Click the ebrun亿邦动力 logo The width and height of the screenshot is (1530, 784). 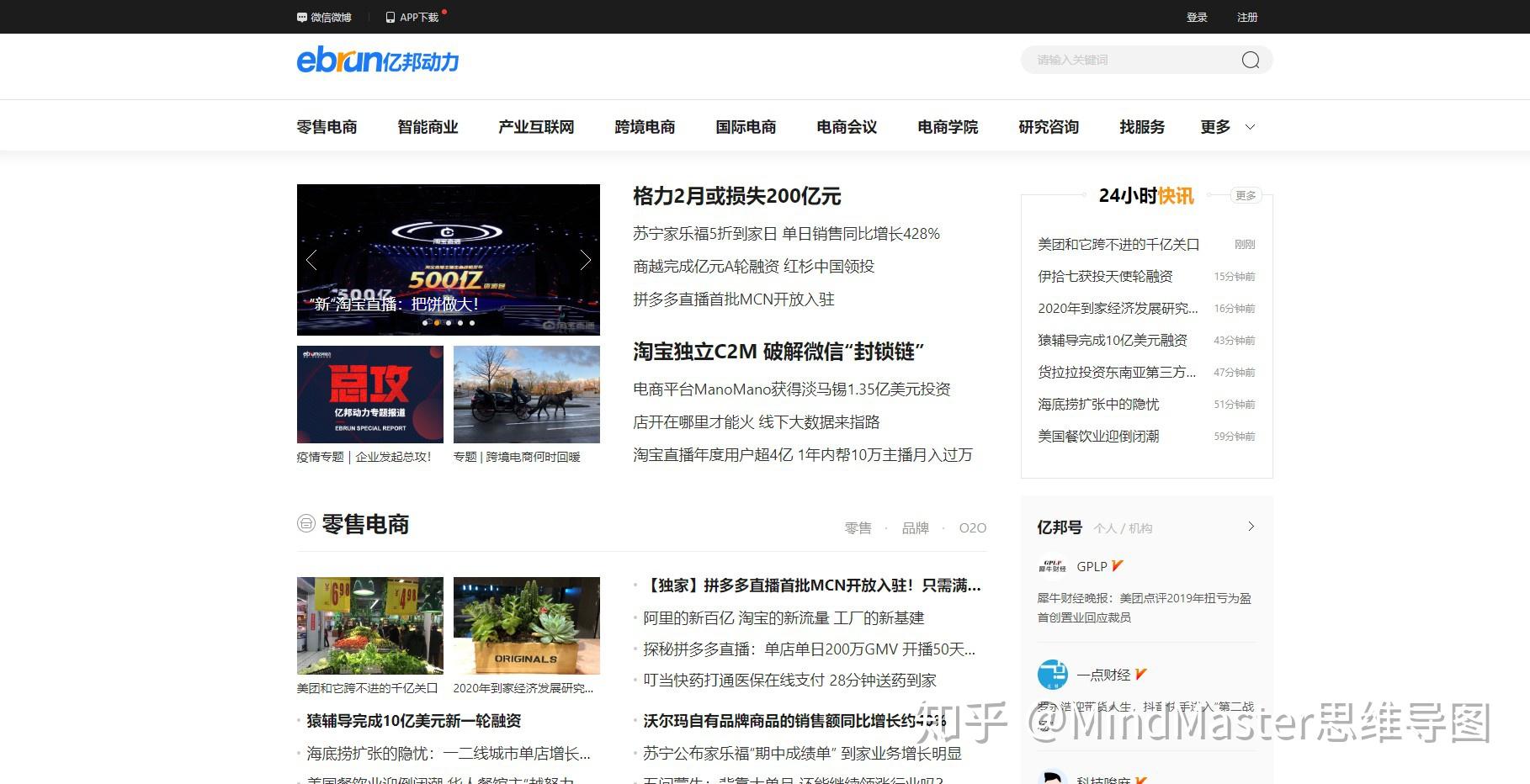click(378, 60)
